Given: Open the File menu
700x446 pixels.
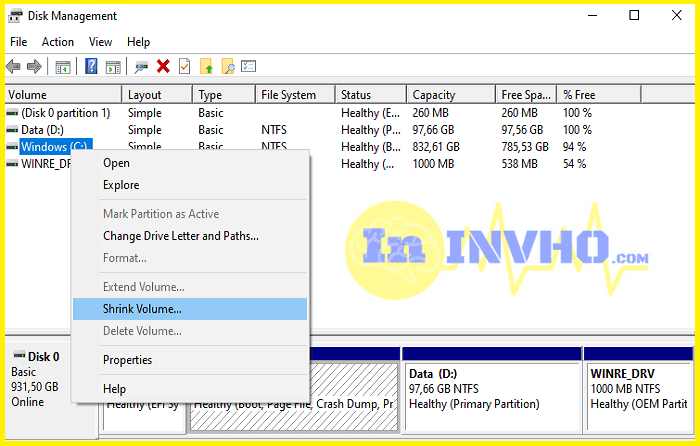Looking at the screenshot, I should coord(18,42).
